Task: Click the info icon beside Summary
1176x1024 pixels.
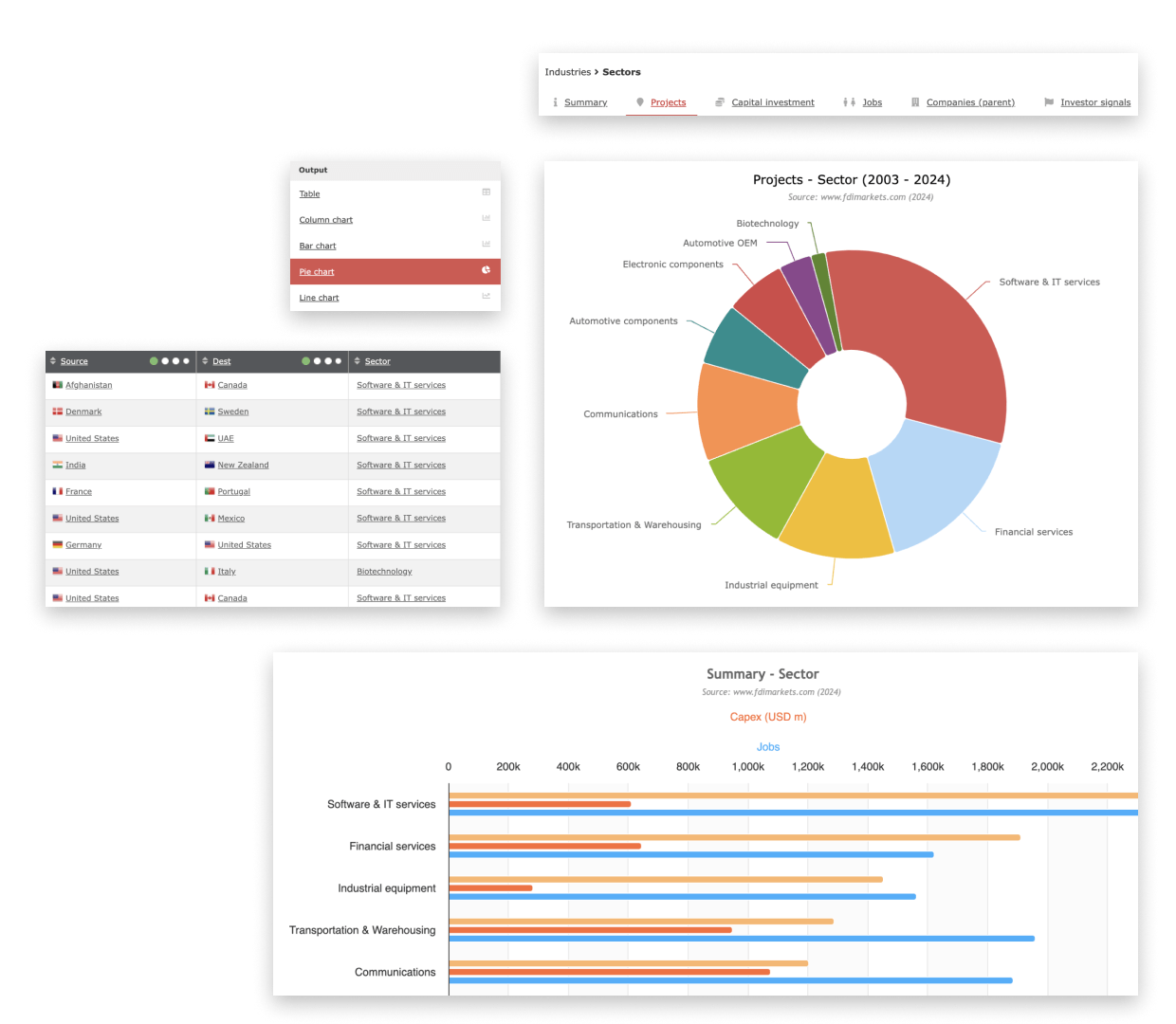Action: tap(556, 101)
